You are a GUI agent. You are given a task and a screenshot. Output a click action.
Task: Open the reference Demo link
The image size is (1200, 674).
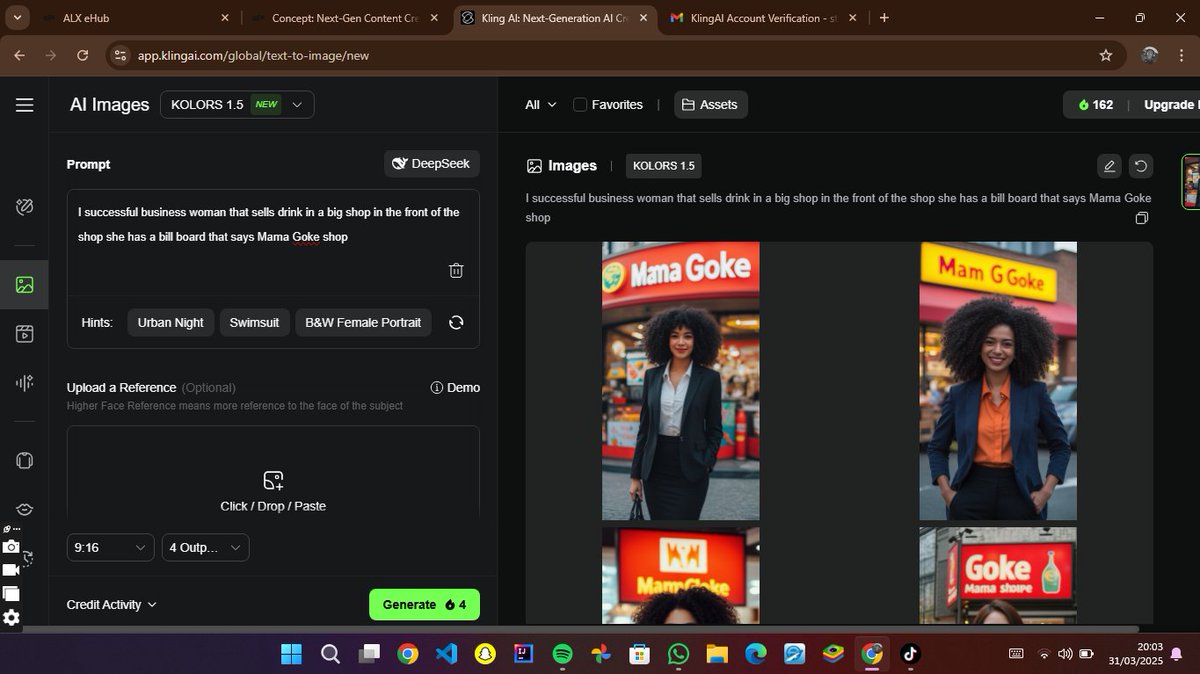coord(455,387)
